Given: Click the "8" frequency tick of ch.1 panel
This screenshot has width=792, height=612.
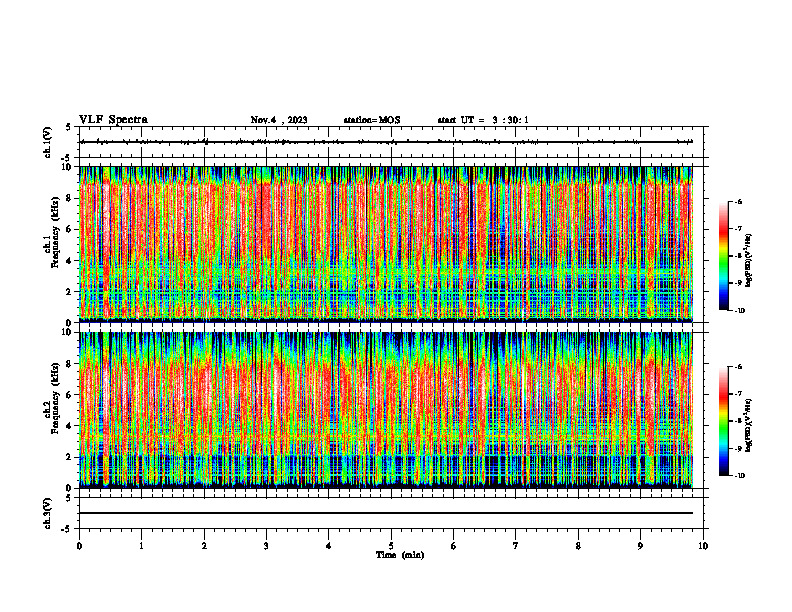Looking at the screenshot, I should [x=70, y=198].
